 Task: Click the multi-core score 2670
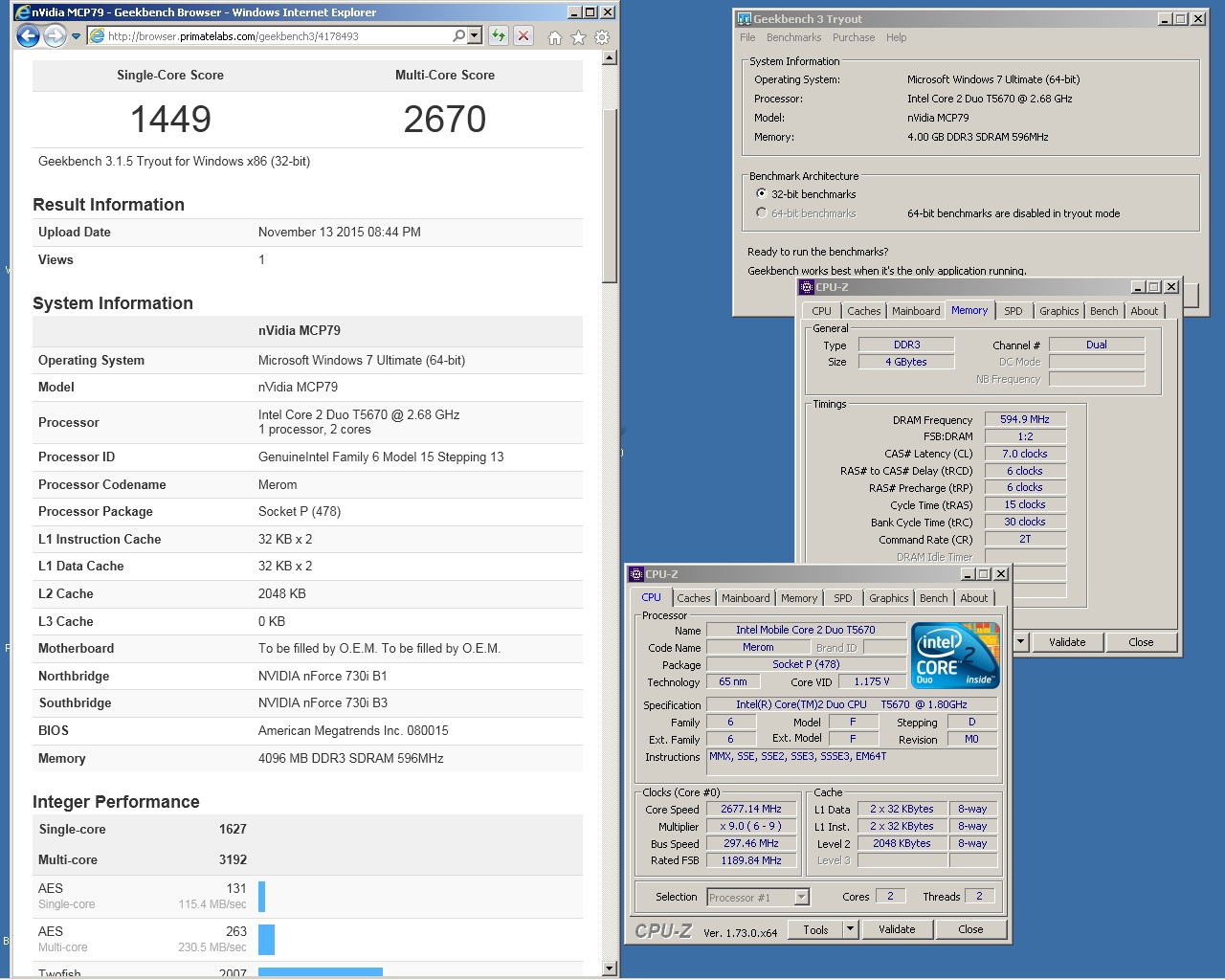[445, 120]
